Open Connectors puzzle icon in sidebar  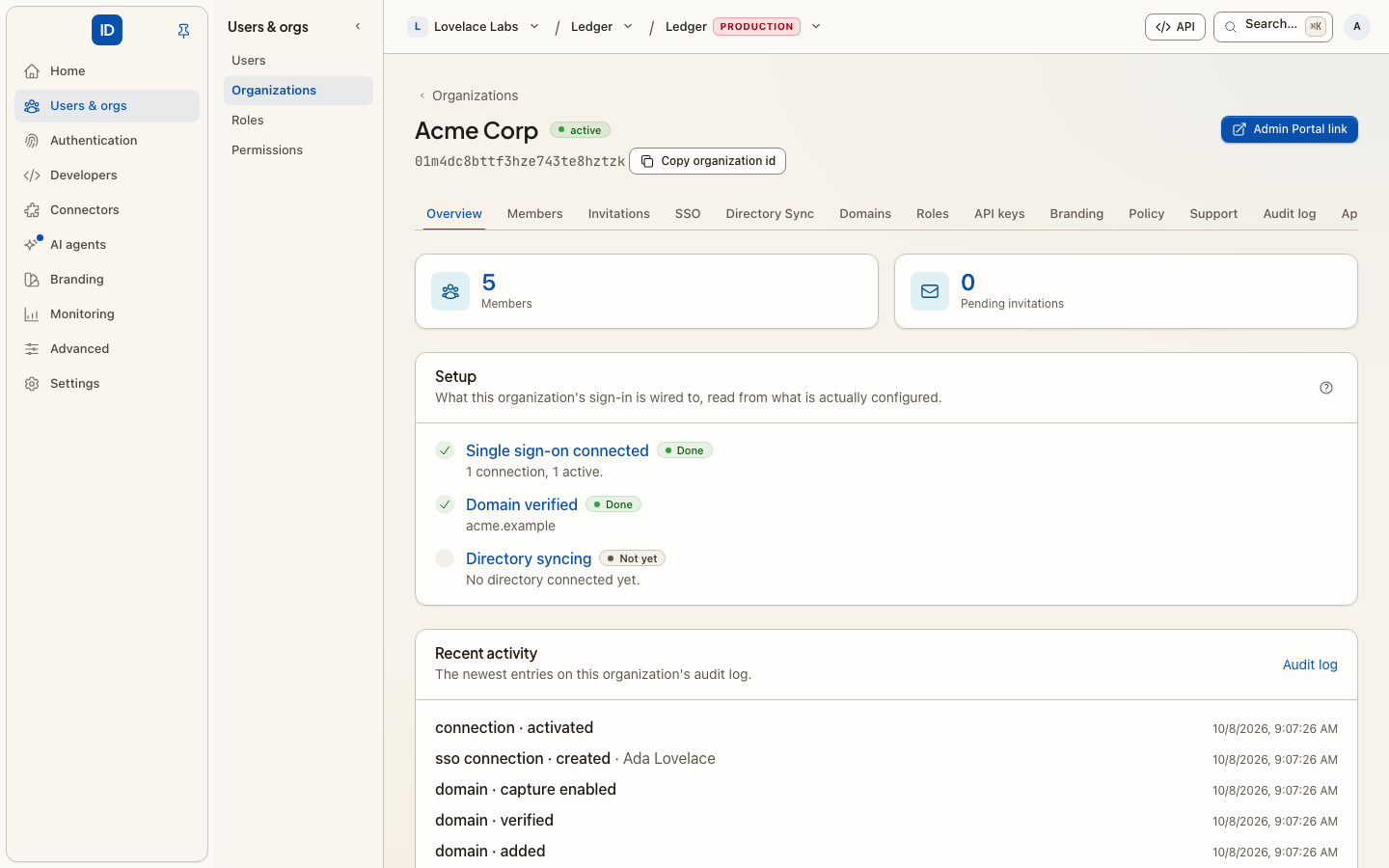tap(32, 210)
